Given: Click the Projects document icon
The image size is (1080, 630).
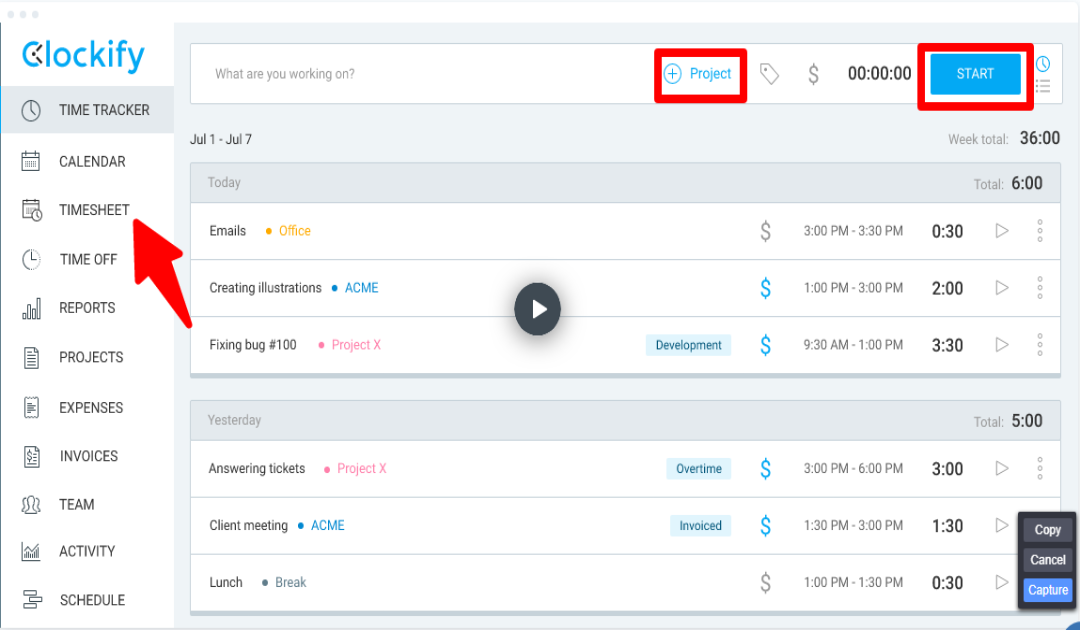Looking at the screenshot, I should pos(32,358).
